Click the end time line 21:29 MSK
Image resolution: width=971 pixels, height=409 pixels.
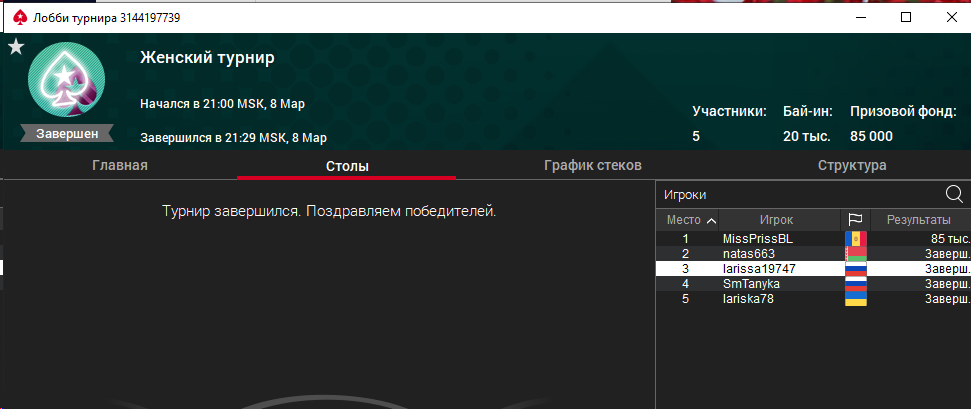[x=233, y=138]
